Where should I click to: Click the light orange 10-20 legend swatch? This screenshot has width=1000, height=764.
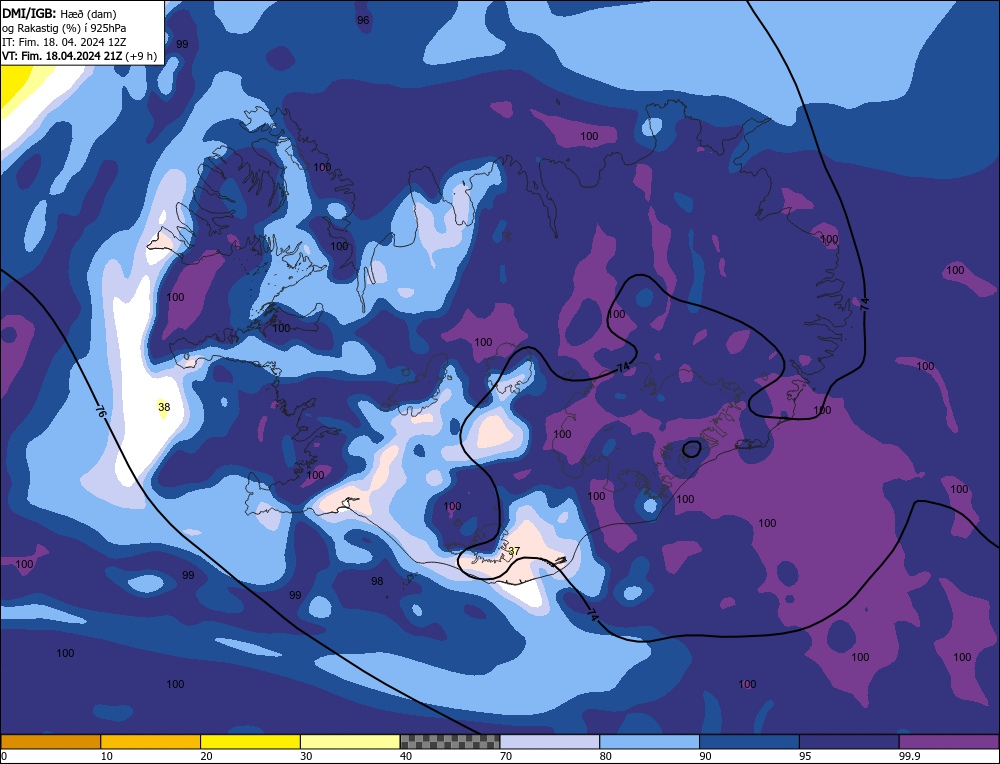click(x=151, y=742)
